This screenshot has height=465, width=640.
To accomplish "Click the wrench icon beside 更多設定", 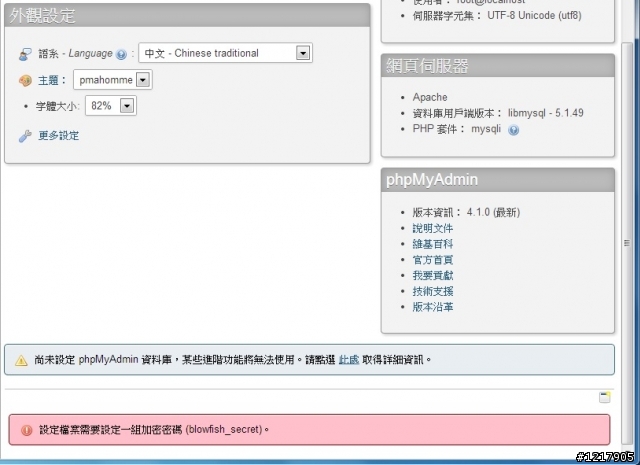I will click(25, 136).
